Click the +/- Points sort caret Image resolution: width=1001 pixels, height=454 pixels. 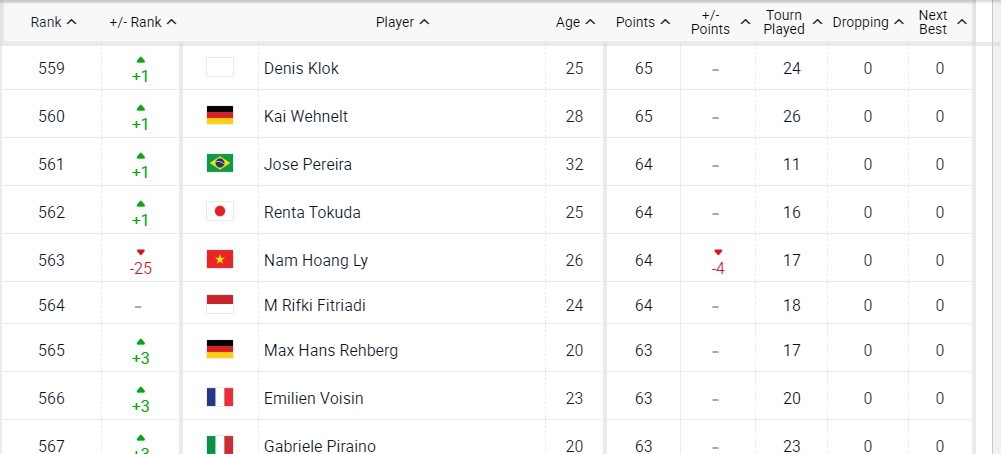click(x=745, y=22)
